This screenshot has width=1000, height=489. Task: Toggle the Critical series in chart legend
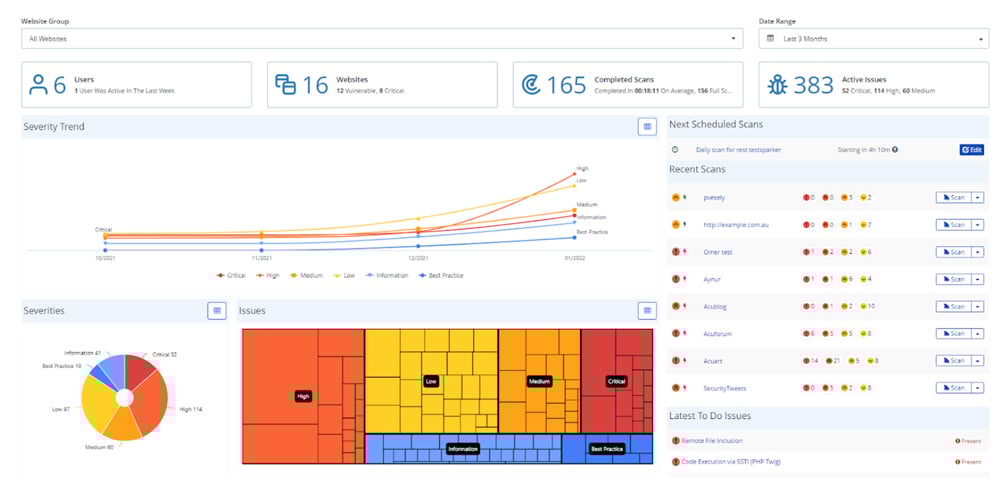coord(232,275)
